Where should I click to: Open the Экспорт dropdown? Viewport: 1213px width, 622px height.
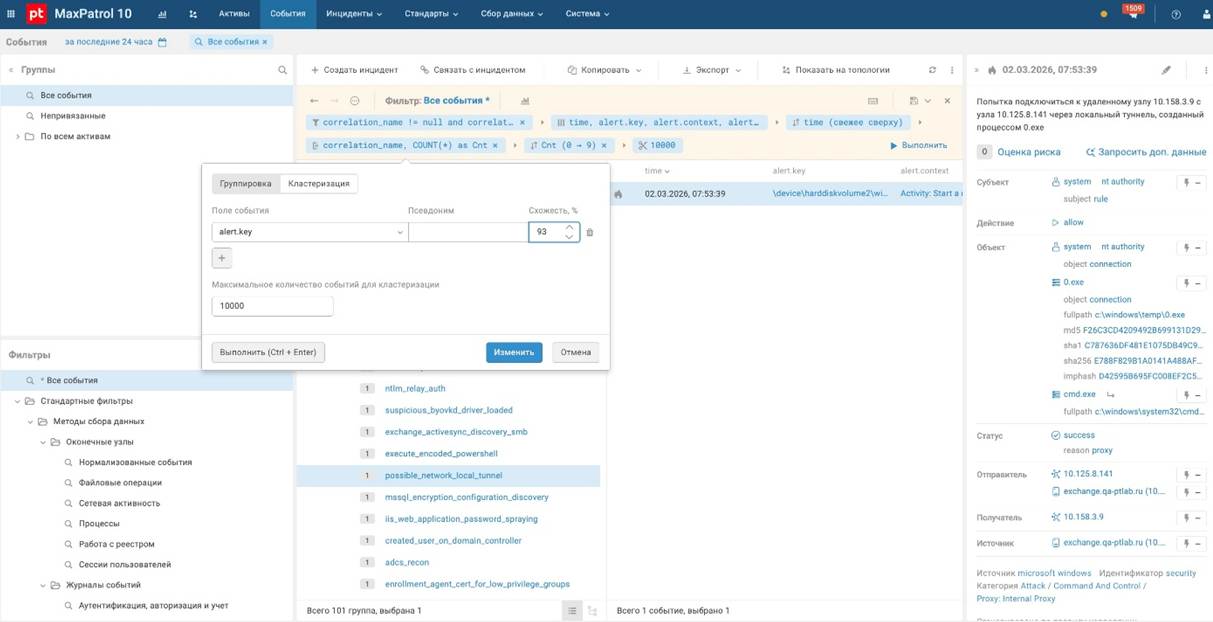click(712, 70)
